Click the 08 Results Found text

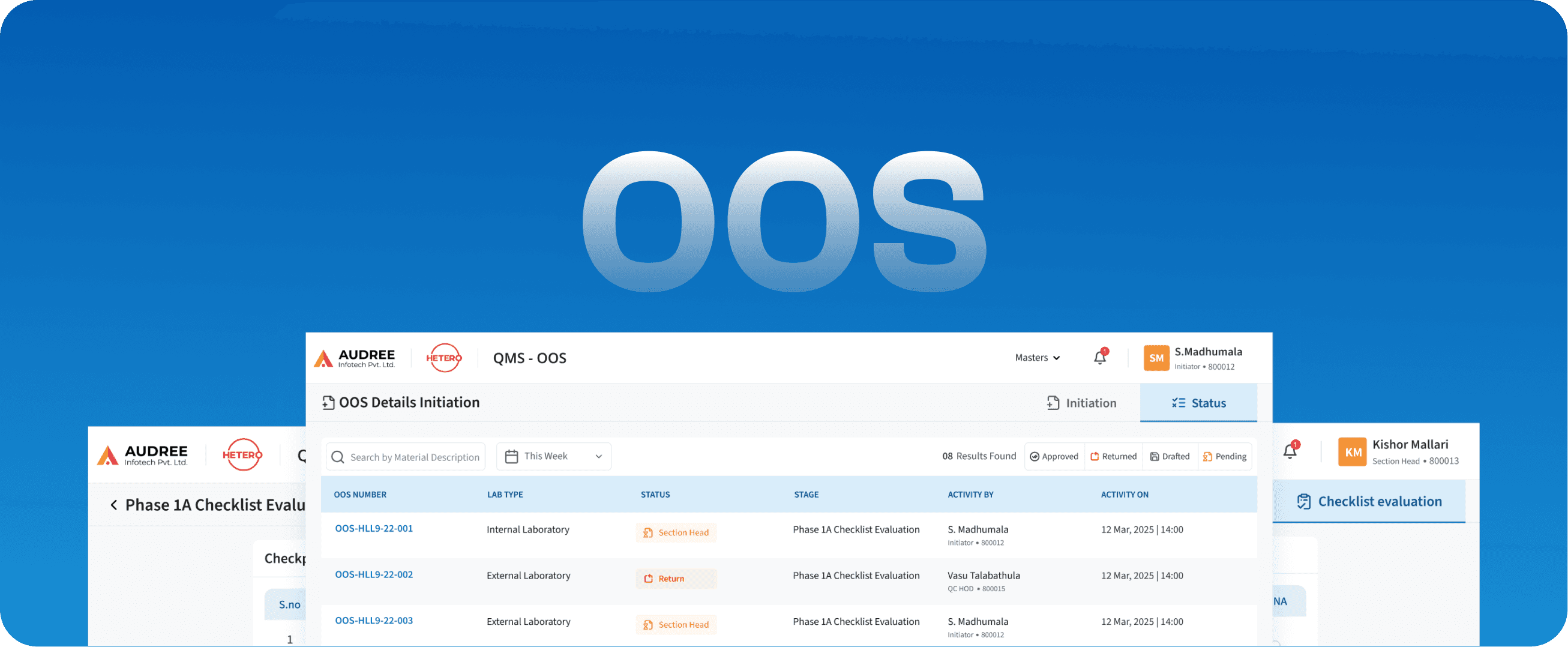pyautogui.click(x=979, y=457)
